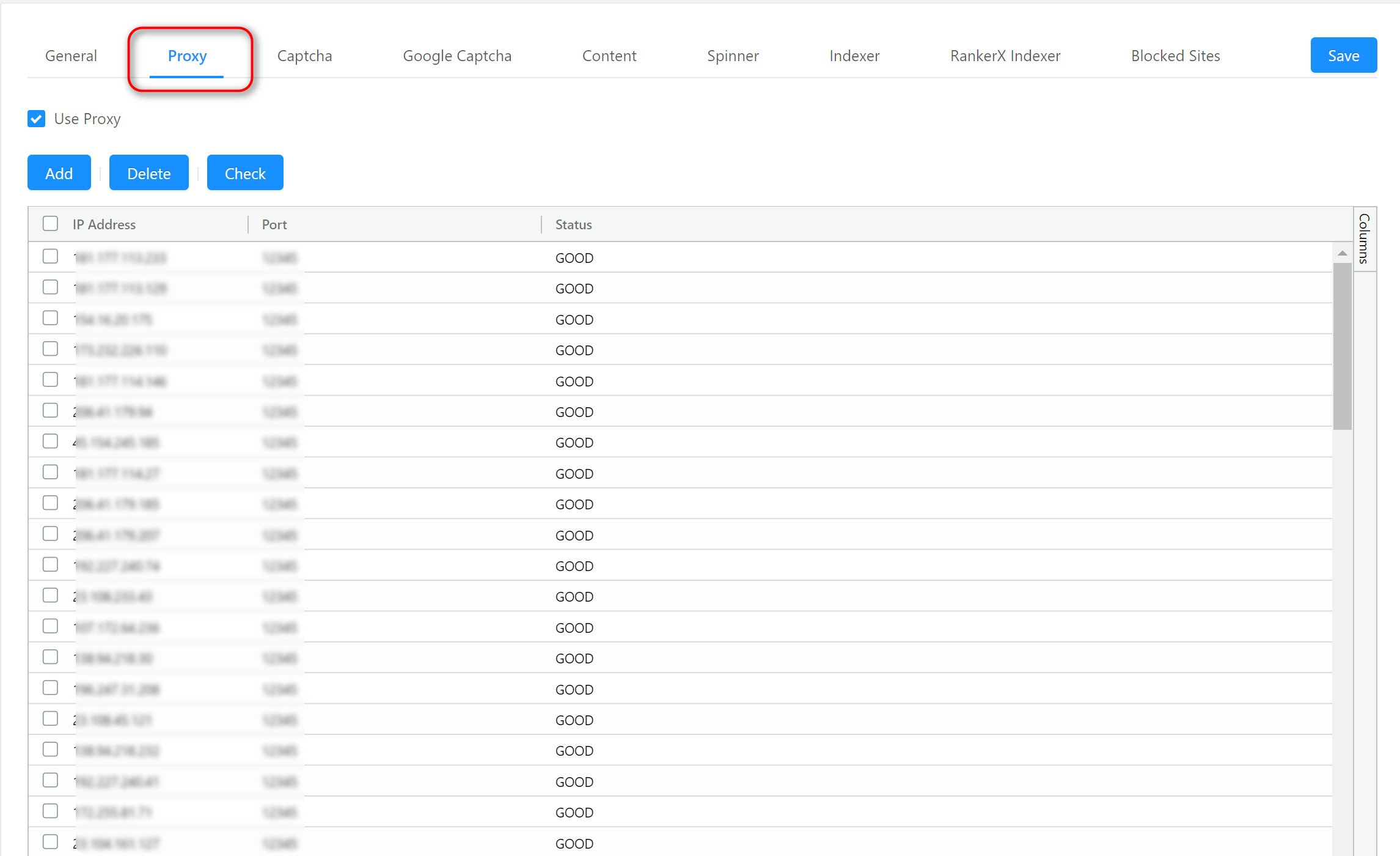Sort by the Status column header
Viewport: 1400px width, 856px height.
pyautogui.click(x=573, y=224)
